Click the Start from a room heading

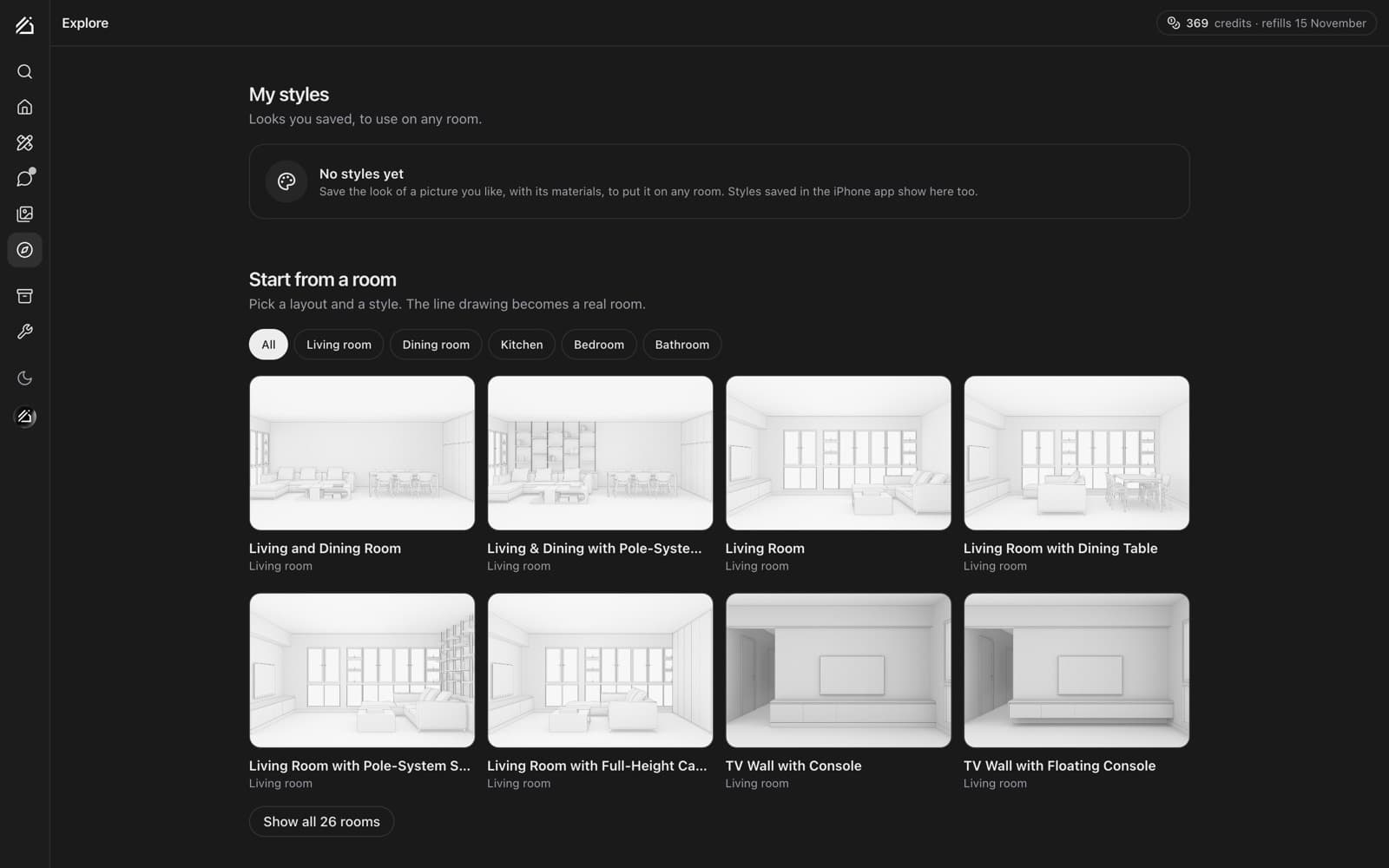click(322, 279)
